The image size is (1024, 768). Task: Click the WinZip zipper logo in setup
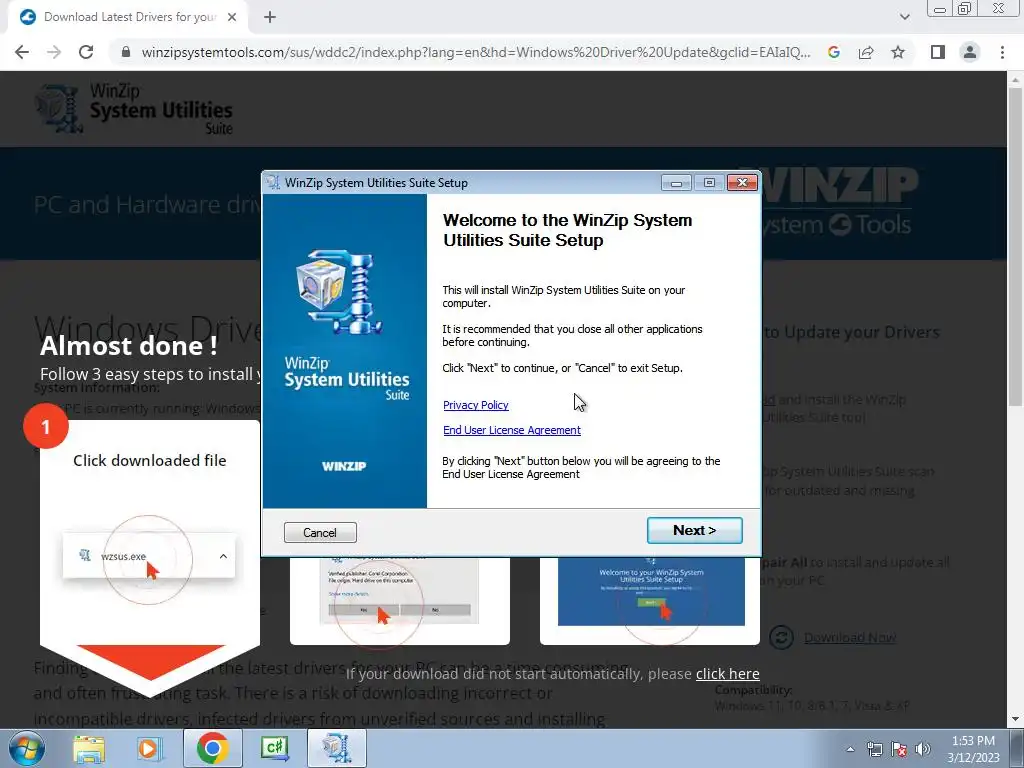340,293
